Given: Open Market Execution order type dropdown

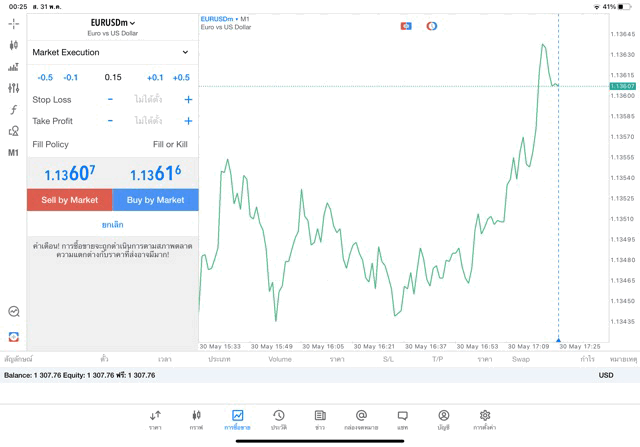Looking at the screenshot, I should (x=111, y=52).
